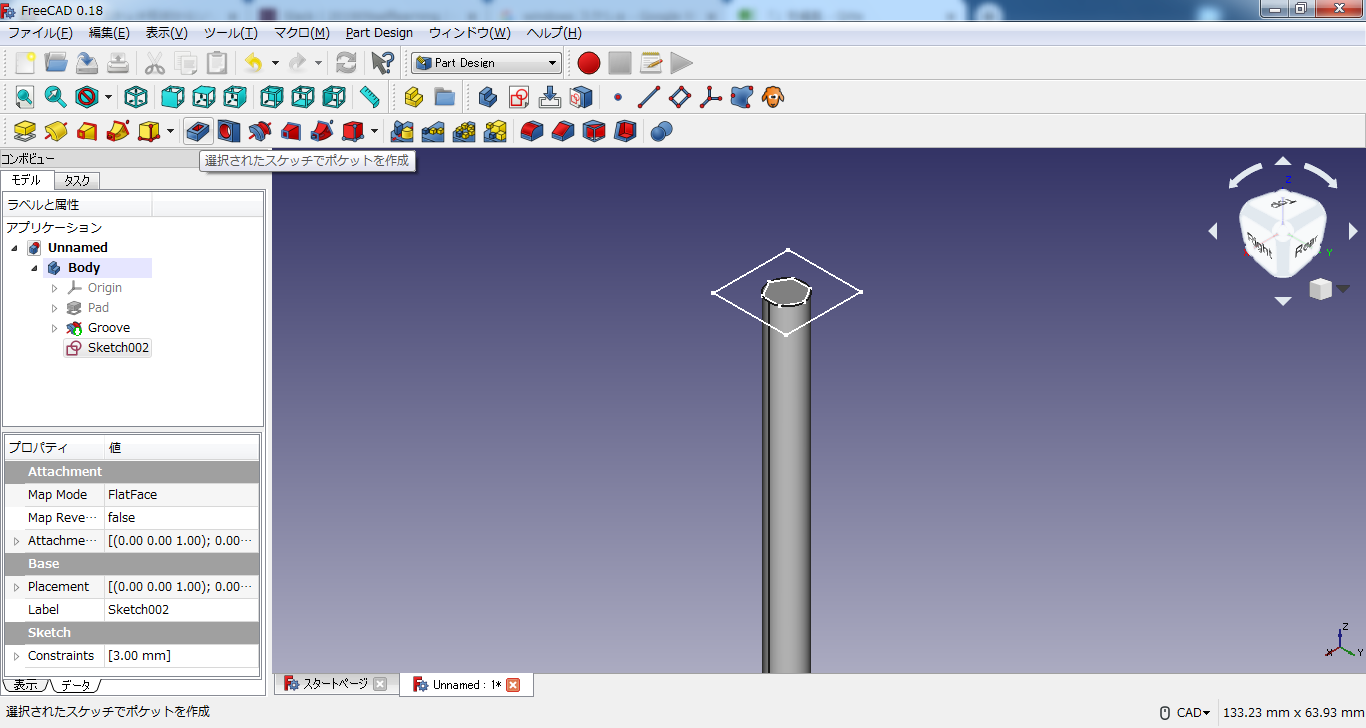Create a datum plane icon

pyautogui.click(x=680, y=97)
